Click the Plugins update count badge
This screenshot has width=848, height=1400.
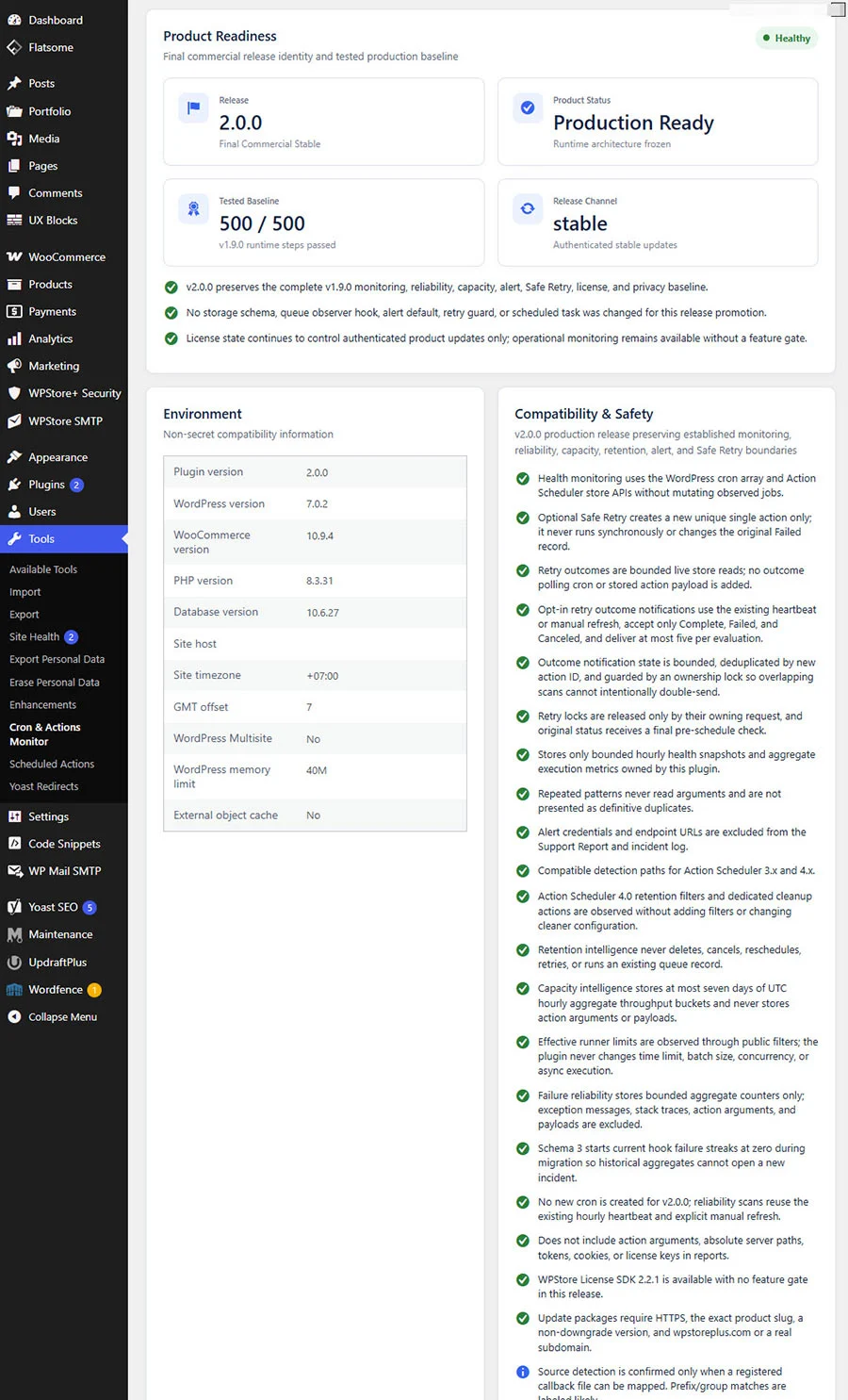point(77,485)
